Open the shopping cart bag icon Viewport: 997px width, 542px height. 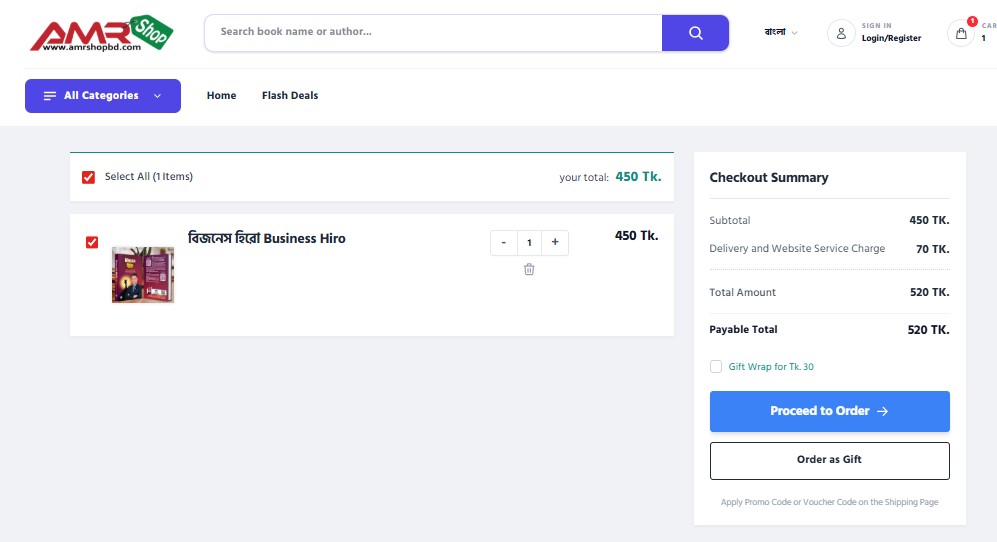pyautogui.click(x=961, y=33)
